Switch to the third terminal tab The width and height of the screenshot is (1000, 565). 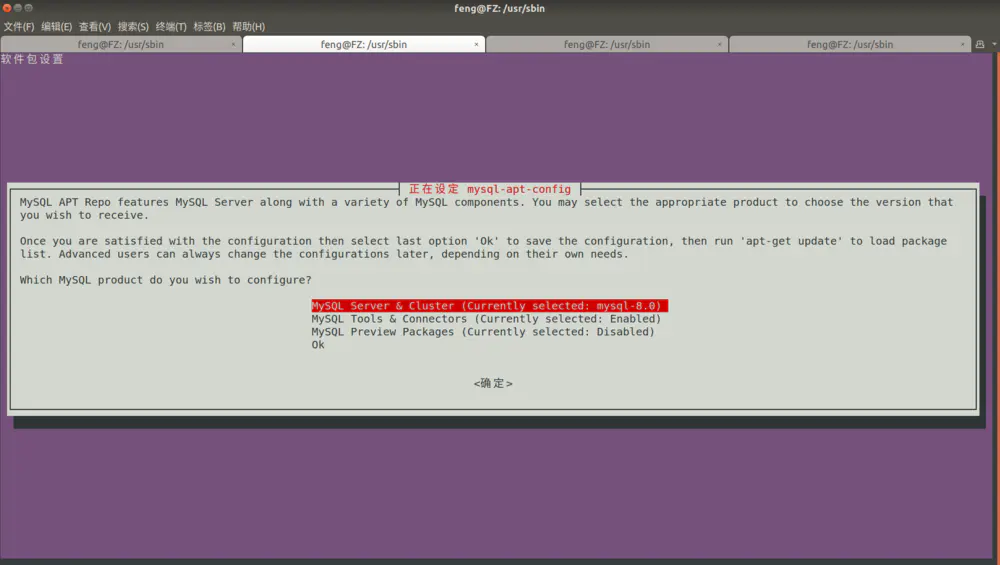click(606, 44)
